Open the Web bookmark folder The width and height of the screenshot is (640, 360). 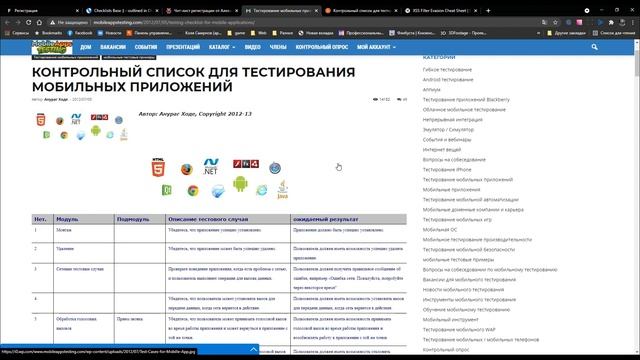pos(259,33)
